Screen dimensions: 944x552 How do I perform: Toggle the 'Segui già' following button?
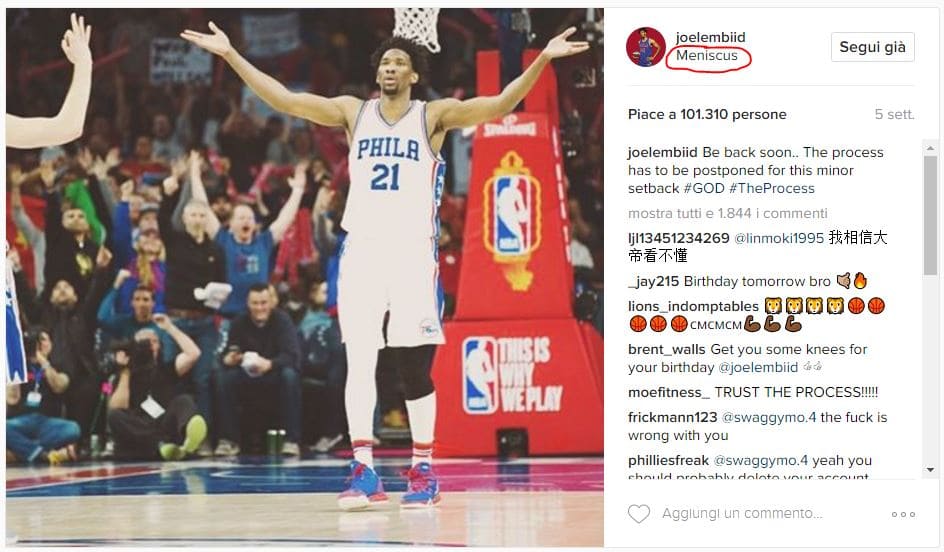tap(872, 47)
